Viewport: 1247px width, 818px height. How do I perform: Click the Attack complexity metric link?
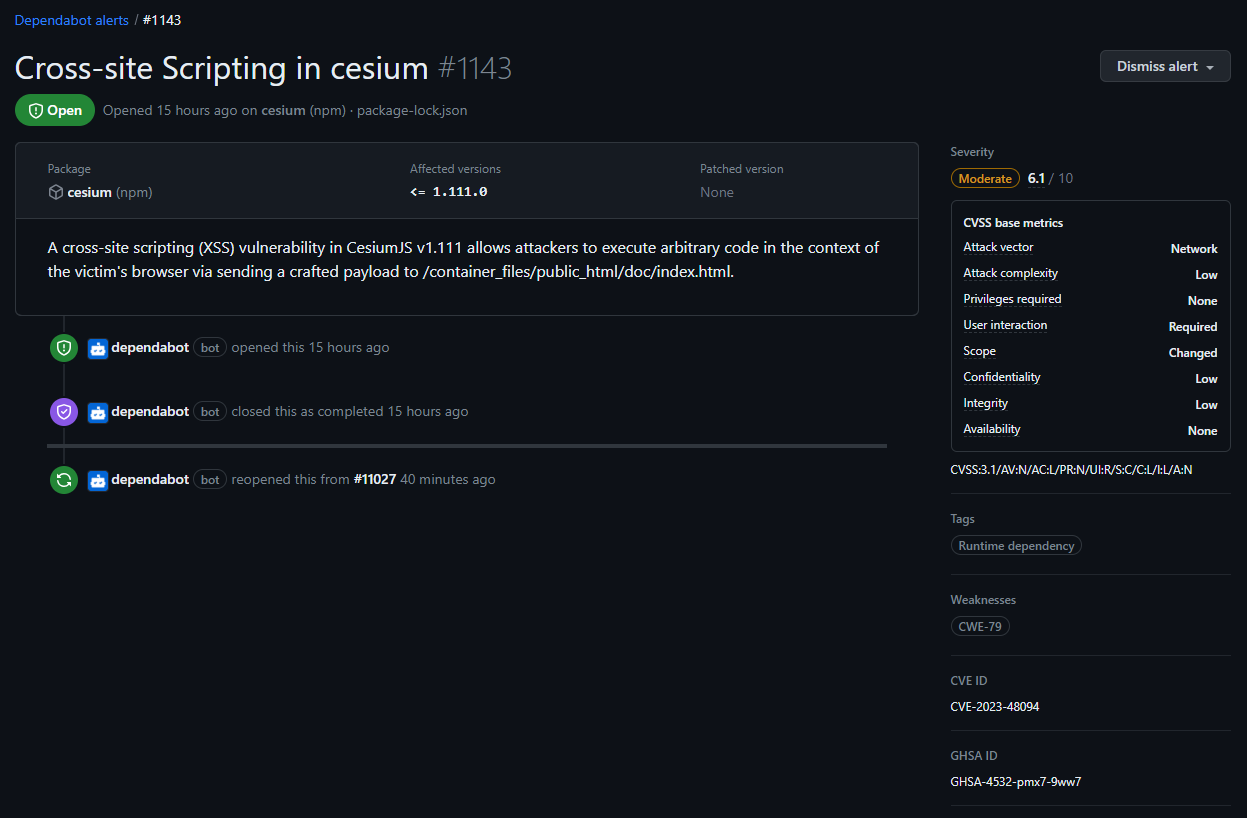click(x=1010, y=272)
